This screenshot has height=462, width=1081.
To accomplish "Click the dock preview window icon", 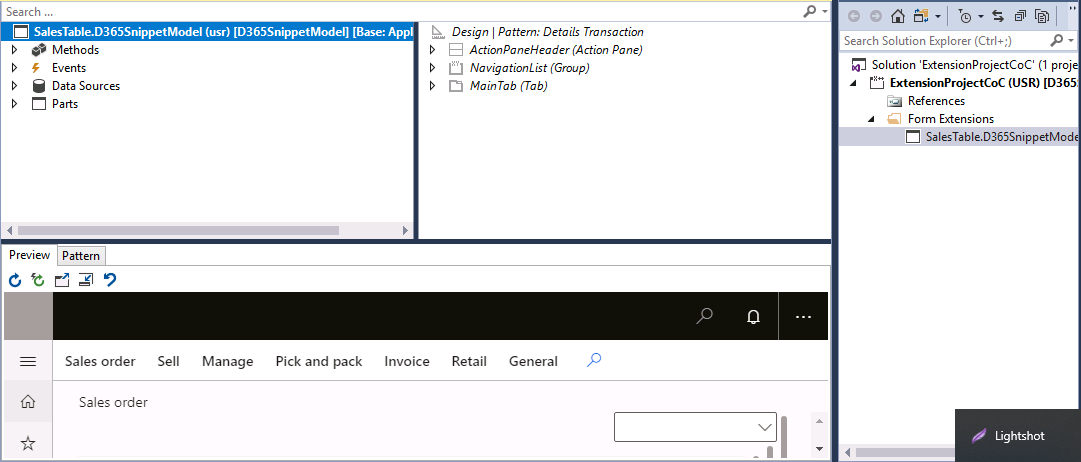I will tap(85, 280).
